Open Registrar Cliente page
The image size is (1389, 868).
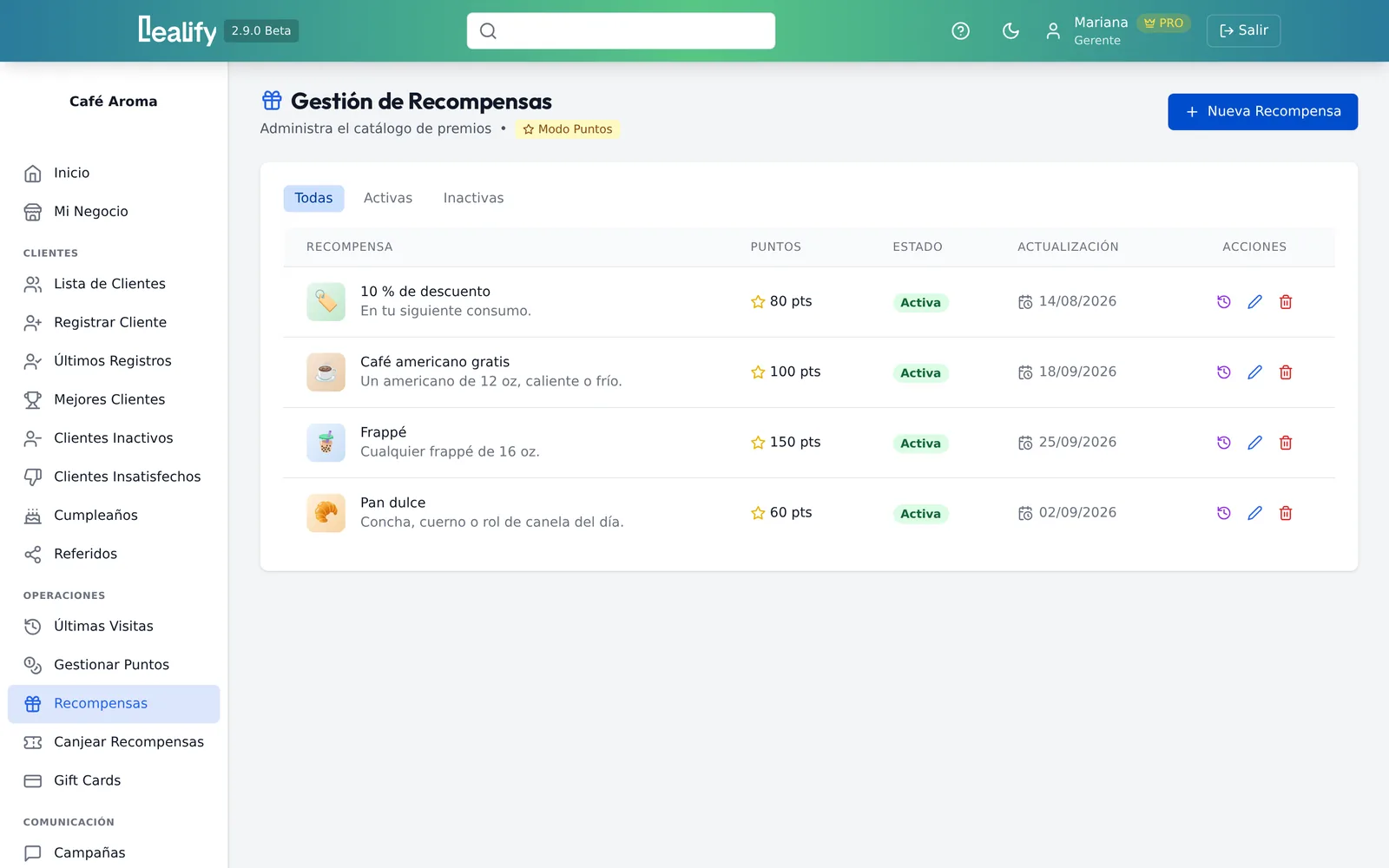coord(114,323)
